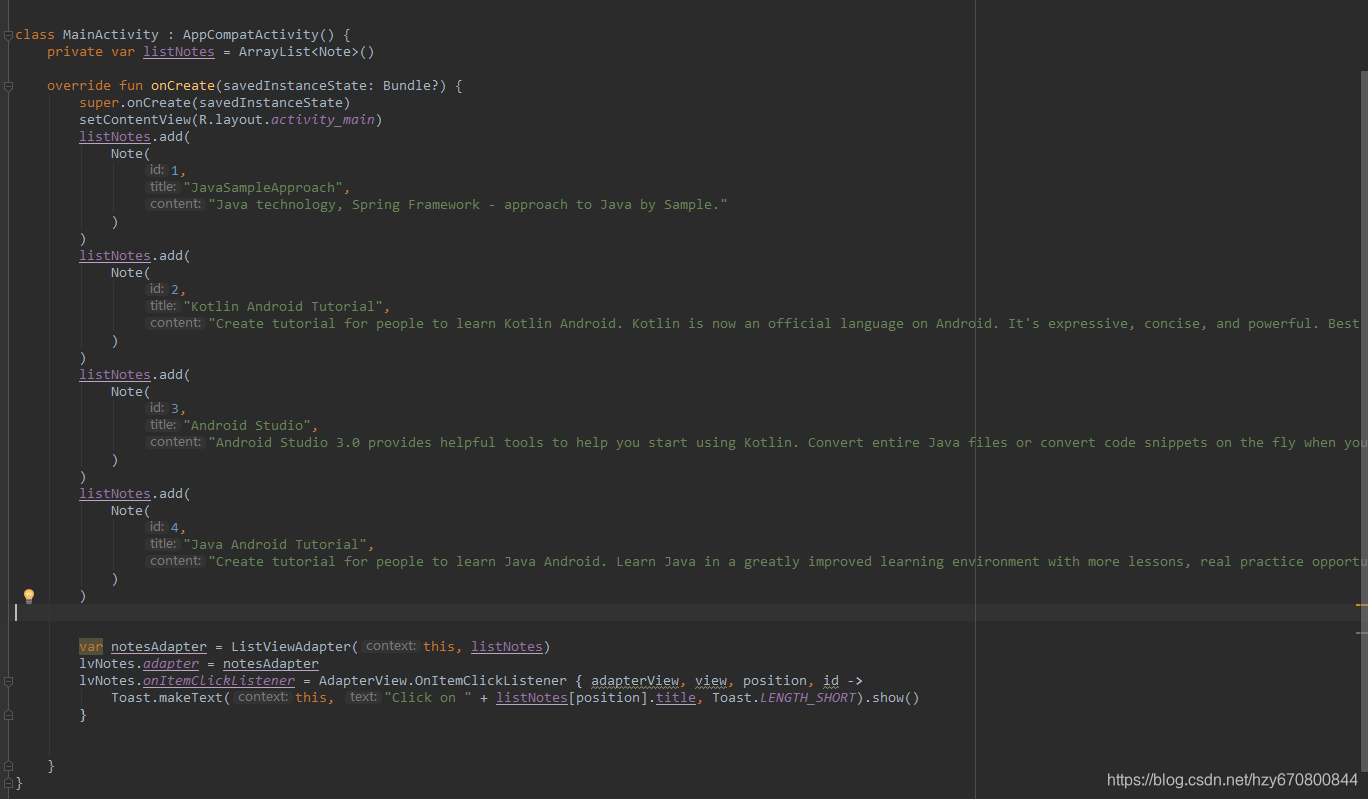Click the "Create tutorial for people to learn Kotlin Android" string
1368x799 pixels.
click(782, 324)
